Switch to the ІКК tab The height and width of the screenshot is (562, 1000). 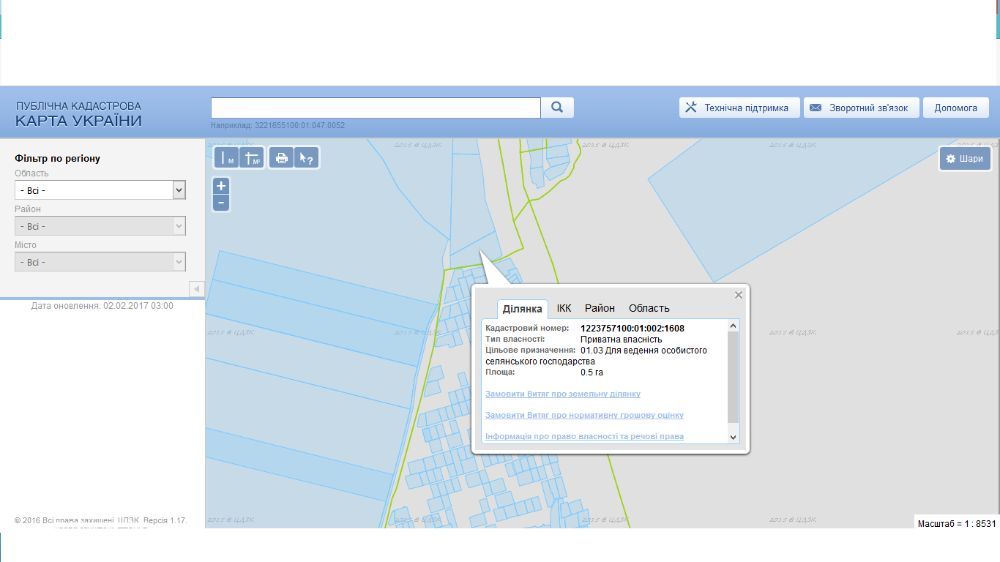tap(564, 308)
